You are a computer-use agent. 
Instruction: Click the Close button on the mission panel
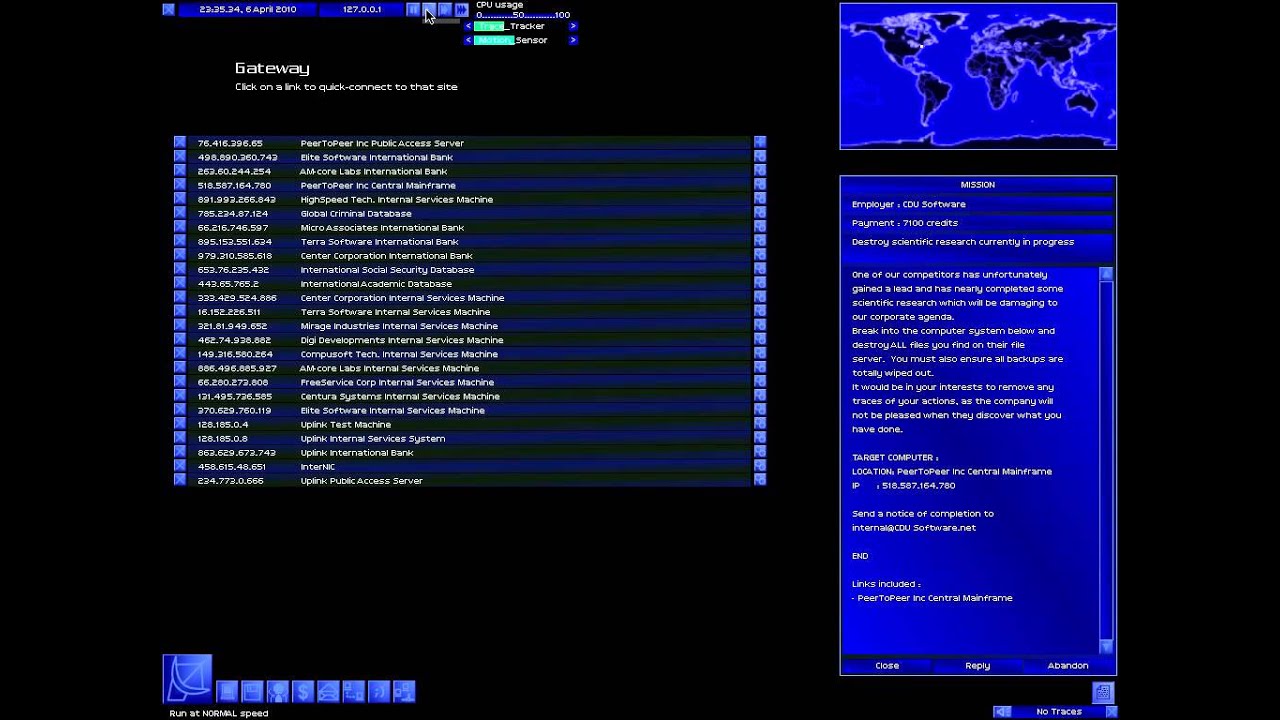(x=887, y=665)
